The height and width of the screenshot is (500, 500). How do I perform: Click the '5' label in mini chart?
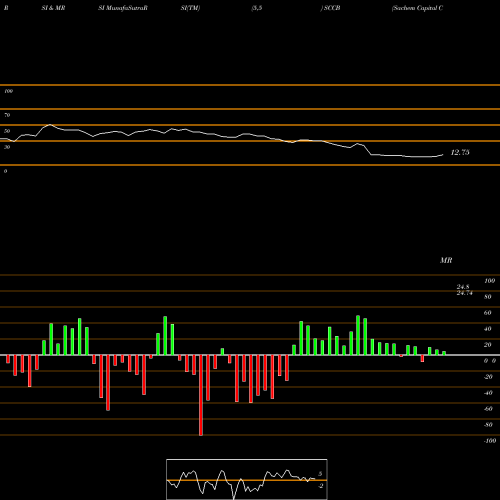tap(320, 474)
